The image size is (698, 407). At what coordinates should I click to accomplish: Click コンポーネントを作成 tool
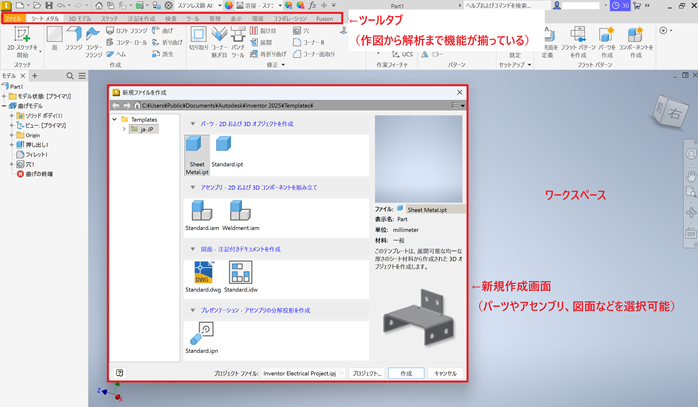pyautogui.click(x=636, y=42)
